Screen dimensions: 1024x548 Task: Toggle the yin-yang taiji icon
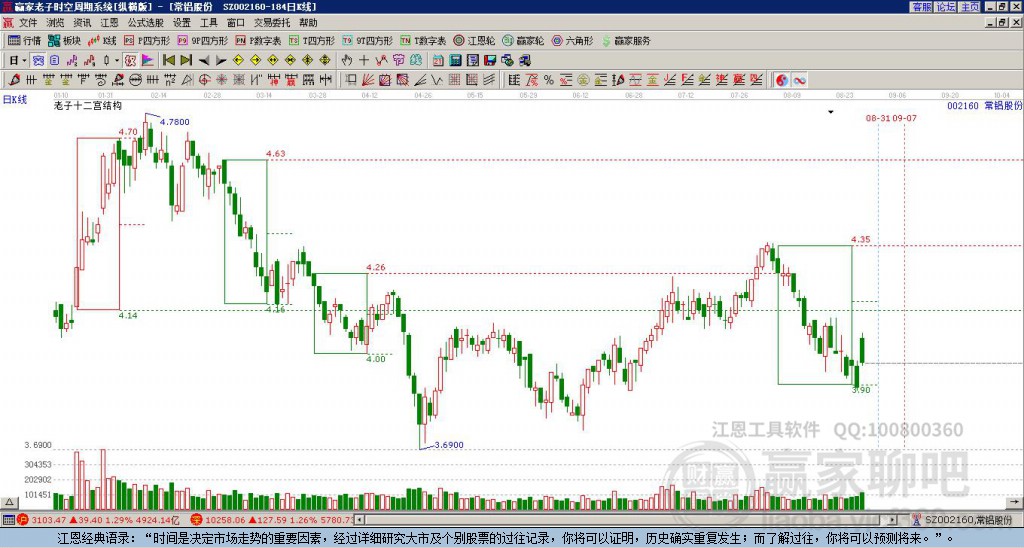coord(782,80)
